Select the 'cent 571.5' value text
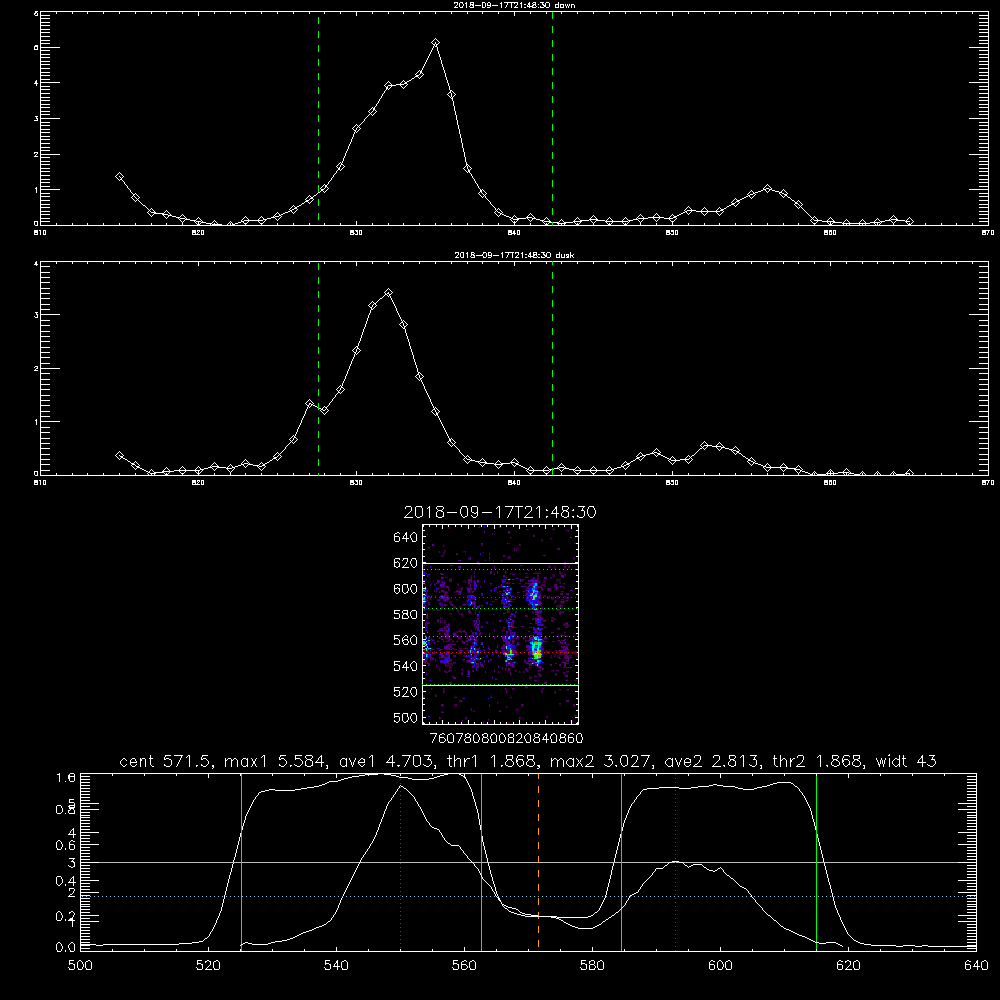 pyautogui.click(x=165, y=761)
